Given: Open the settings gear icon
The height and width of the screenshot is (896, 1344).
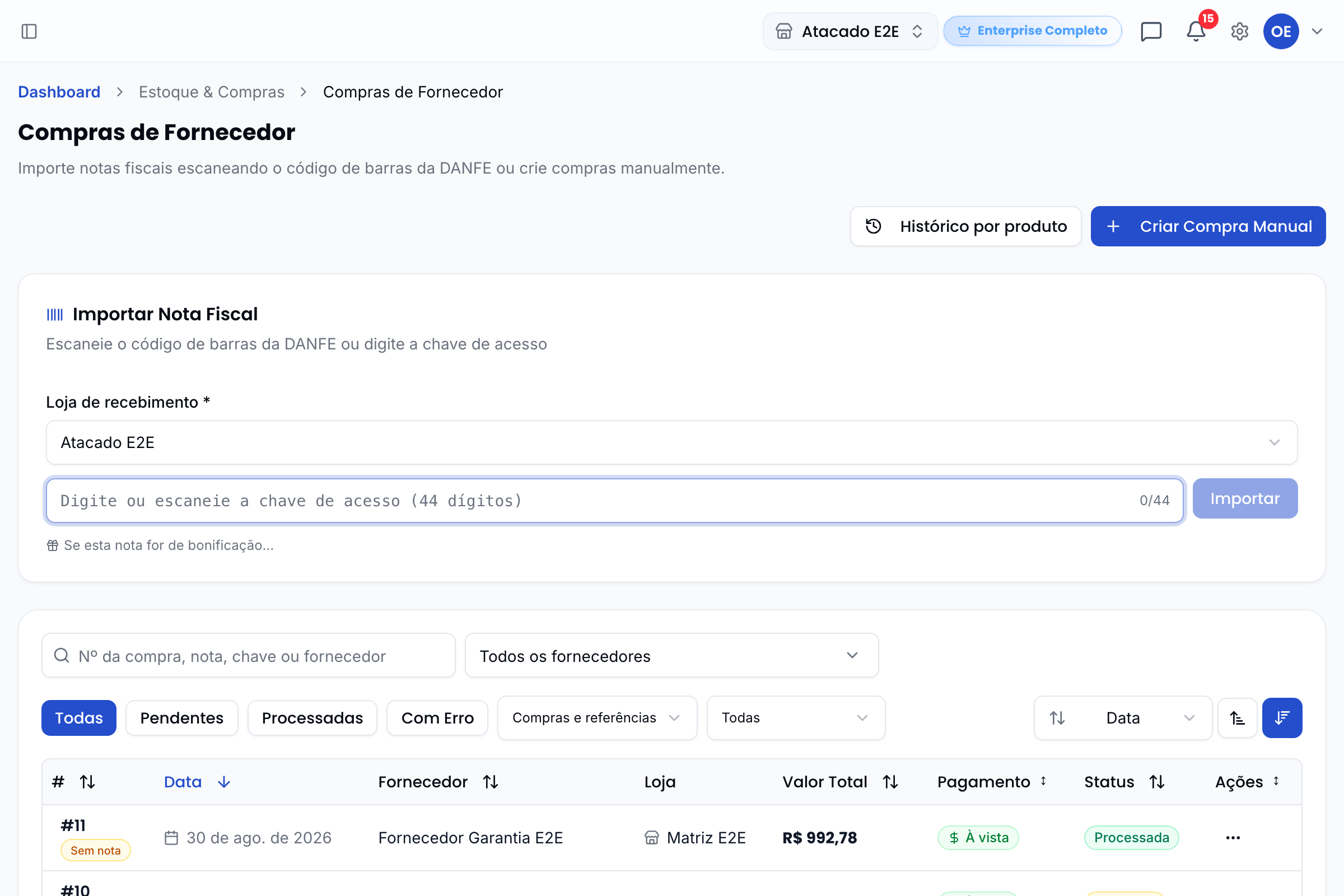Looking at the screenshot, I should pos(1239,31).
